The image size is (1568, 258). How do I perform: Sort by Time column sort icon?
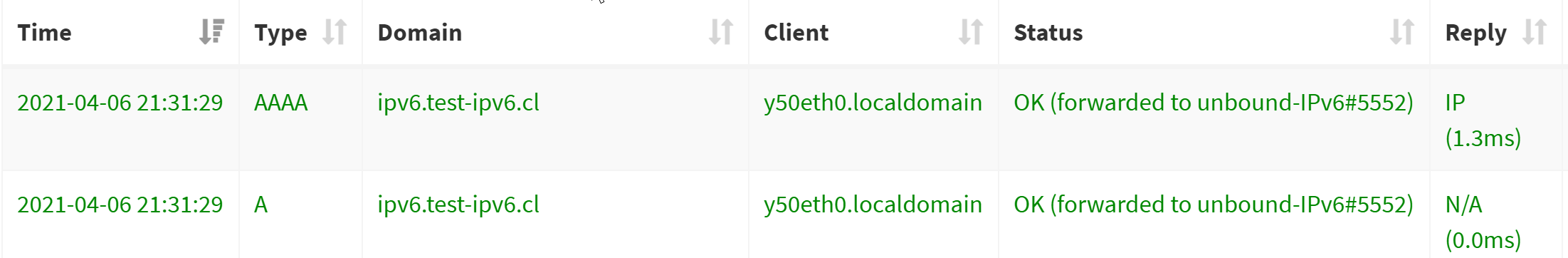tap(211, 32)
